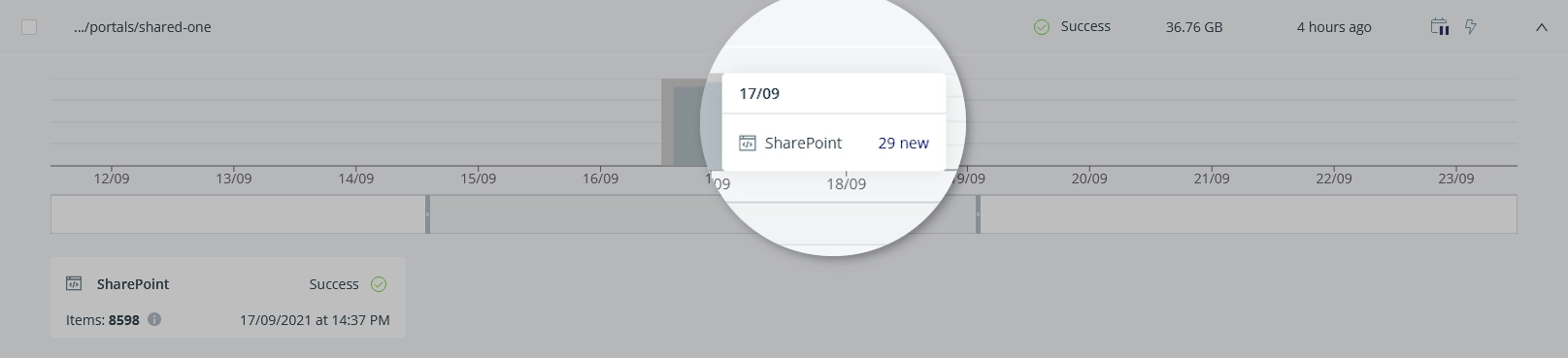
Task: Select the 18/09 date on timeline
Action: 846,183
